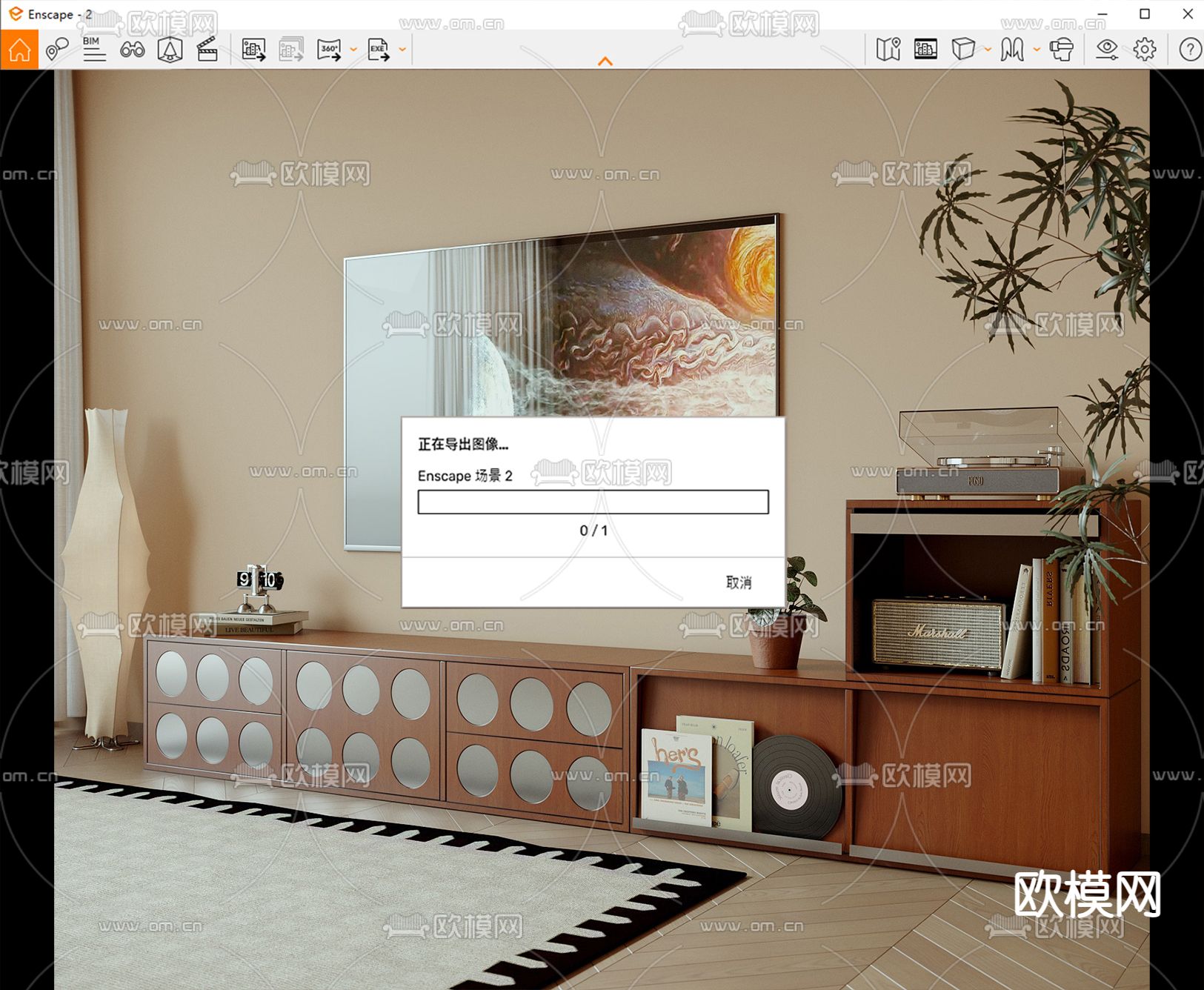Click the Enscape Home icon
This screenshot has height=990, width=1204.
(x=19, y=50)
